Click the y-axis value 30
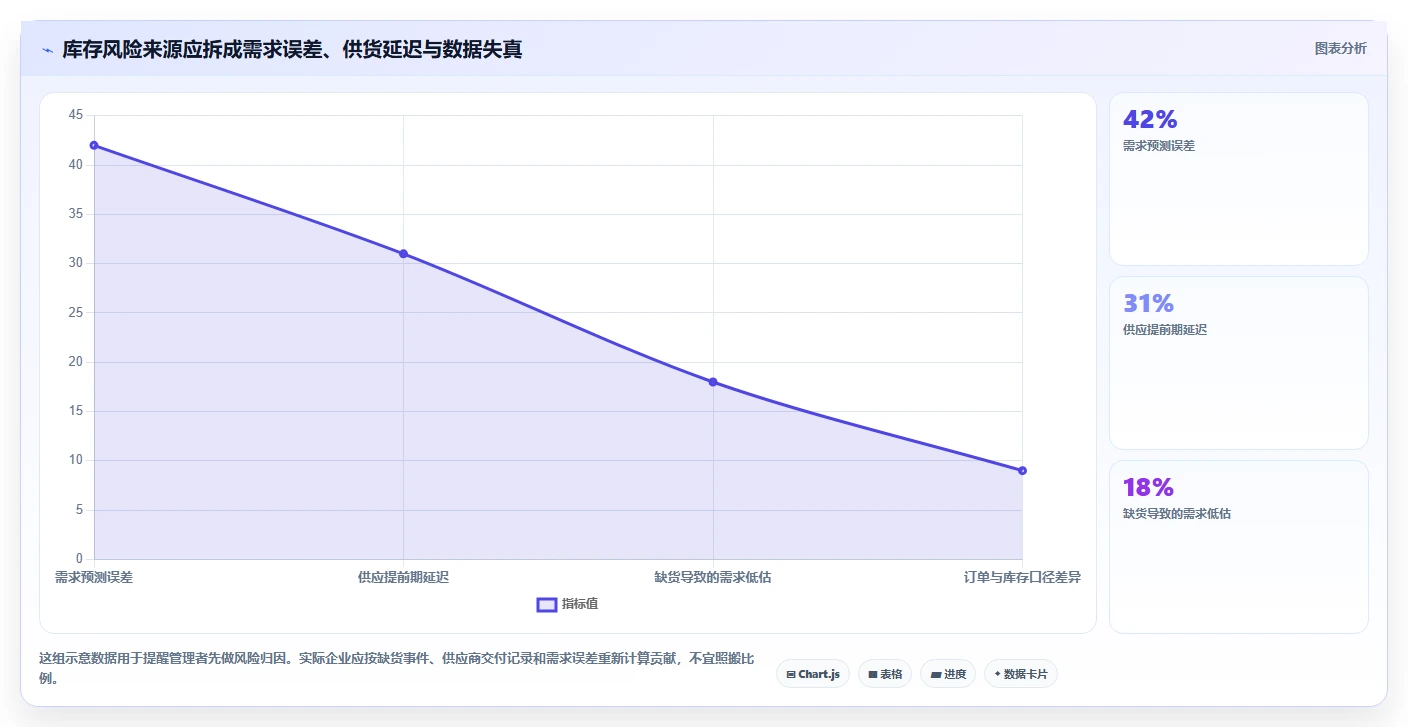This screenshot has height=727, width=1408. pyautogui.click(x=76, y=263)
